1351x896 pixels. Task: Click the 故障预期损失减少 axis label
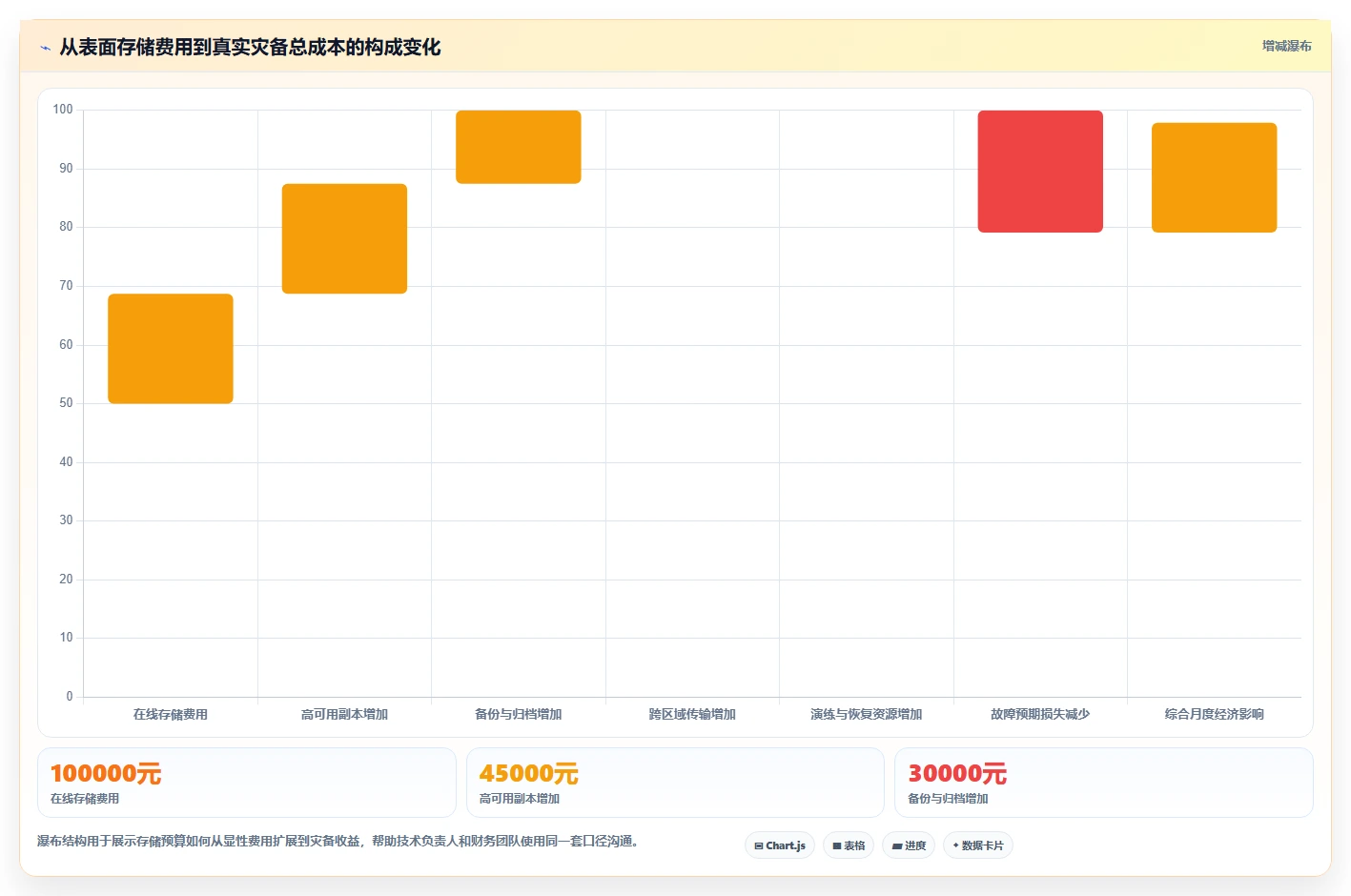click(1040, 714)
